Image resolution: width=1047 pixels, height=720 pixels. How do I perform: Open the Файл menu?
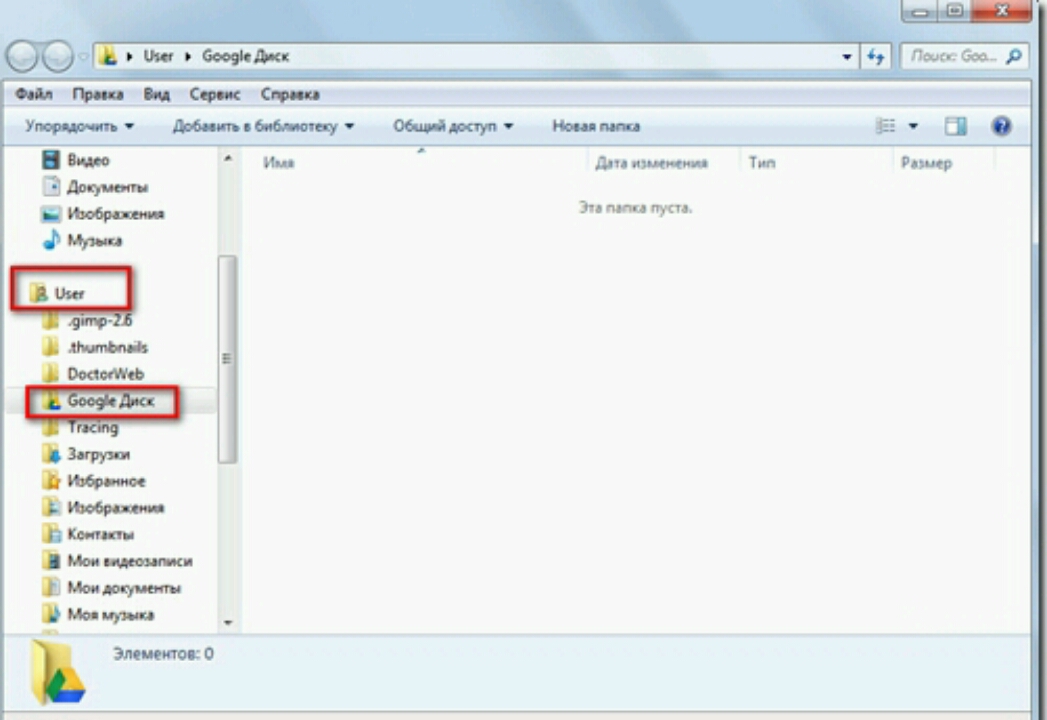34,94
